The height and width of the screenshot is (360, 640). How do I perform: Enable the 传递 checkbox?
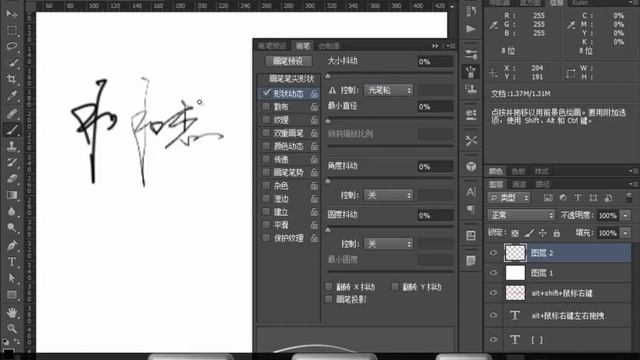tap(267, 159)
